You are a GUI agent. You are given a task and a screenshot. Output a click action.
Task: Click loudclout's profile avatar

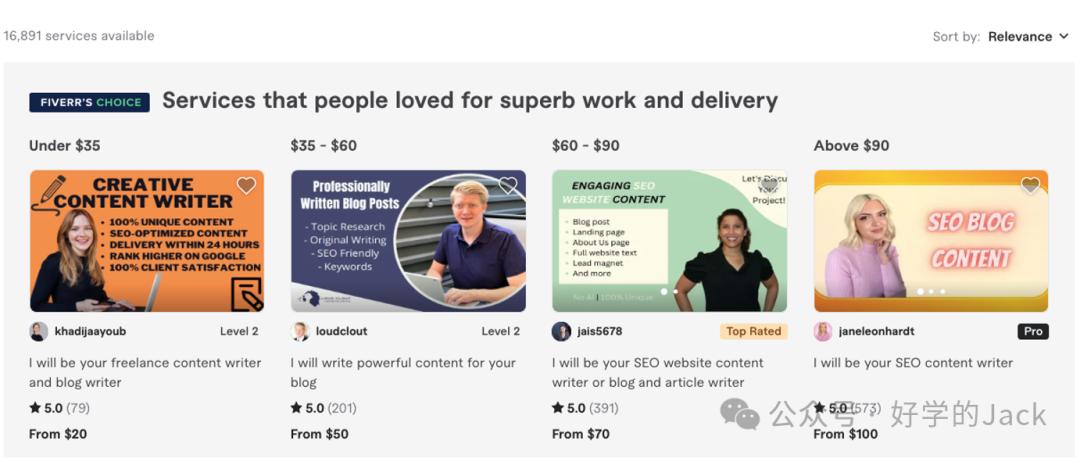coord(300,332)
